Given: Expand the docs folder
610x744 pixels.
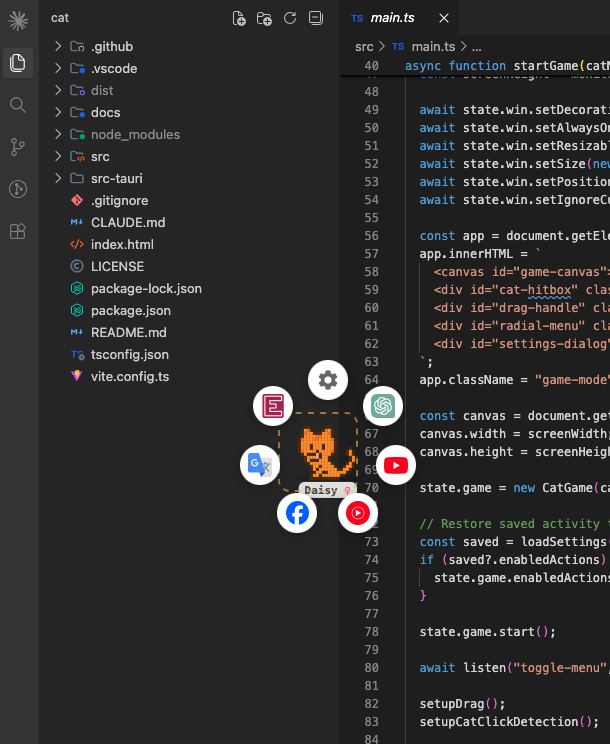Looking at the screenshot, I should click(x=190, y=112).
